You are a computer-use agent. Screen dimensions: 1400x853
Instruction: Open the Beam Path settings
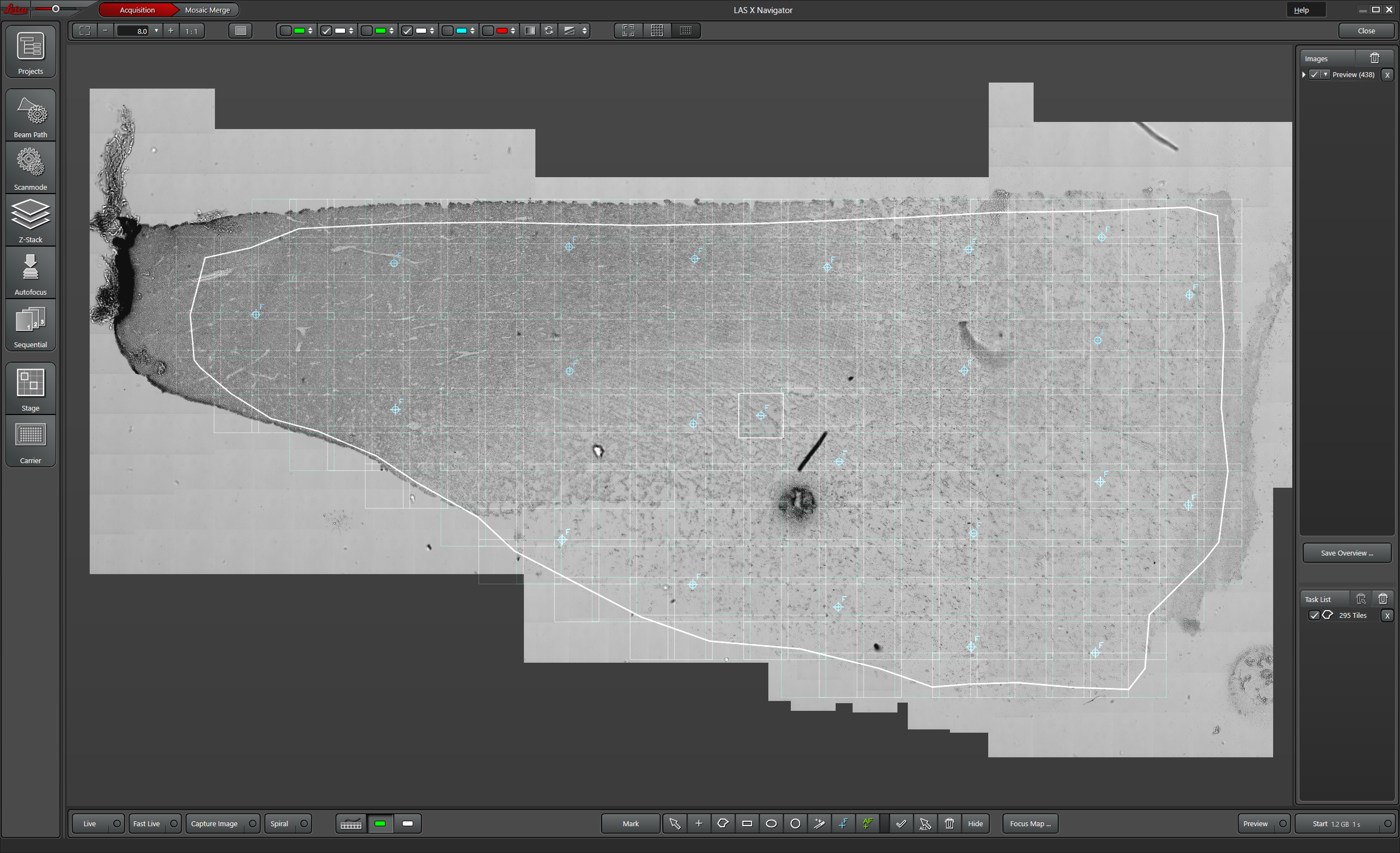pyautogui.click(x=31, y=115)
